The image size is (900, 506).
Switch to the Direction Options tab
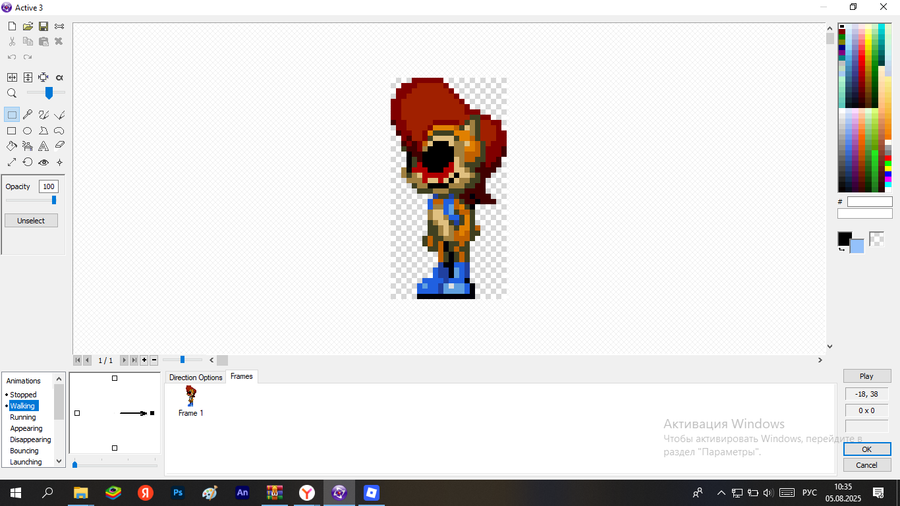pos(195,377)
